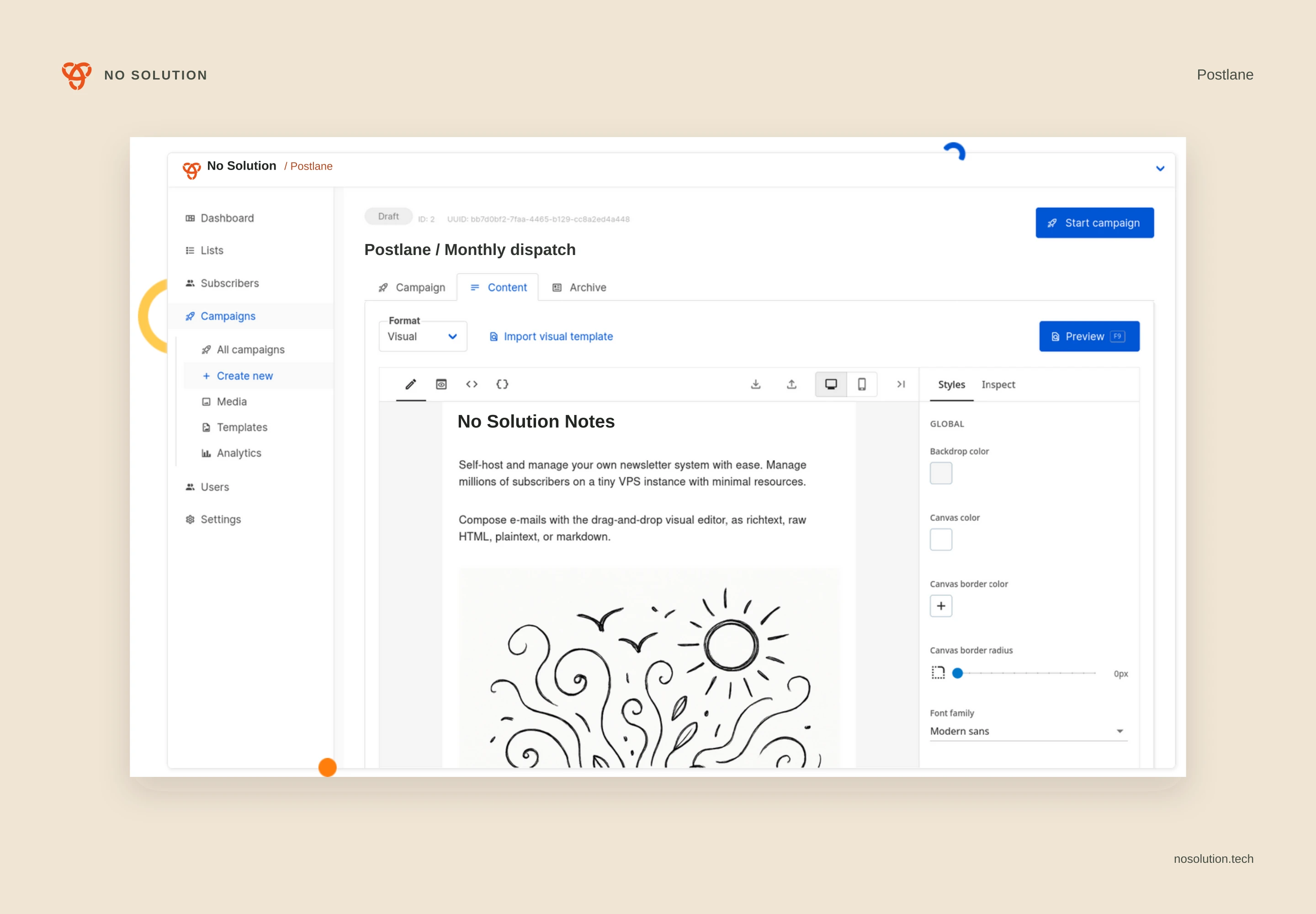This screenshot has width=1316, height=914.
Task: Click the No Solution logo in app header
Action: (x=192, y=170)
